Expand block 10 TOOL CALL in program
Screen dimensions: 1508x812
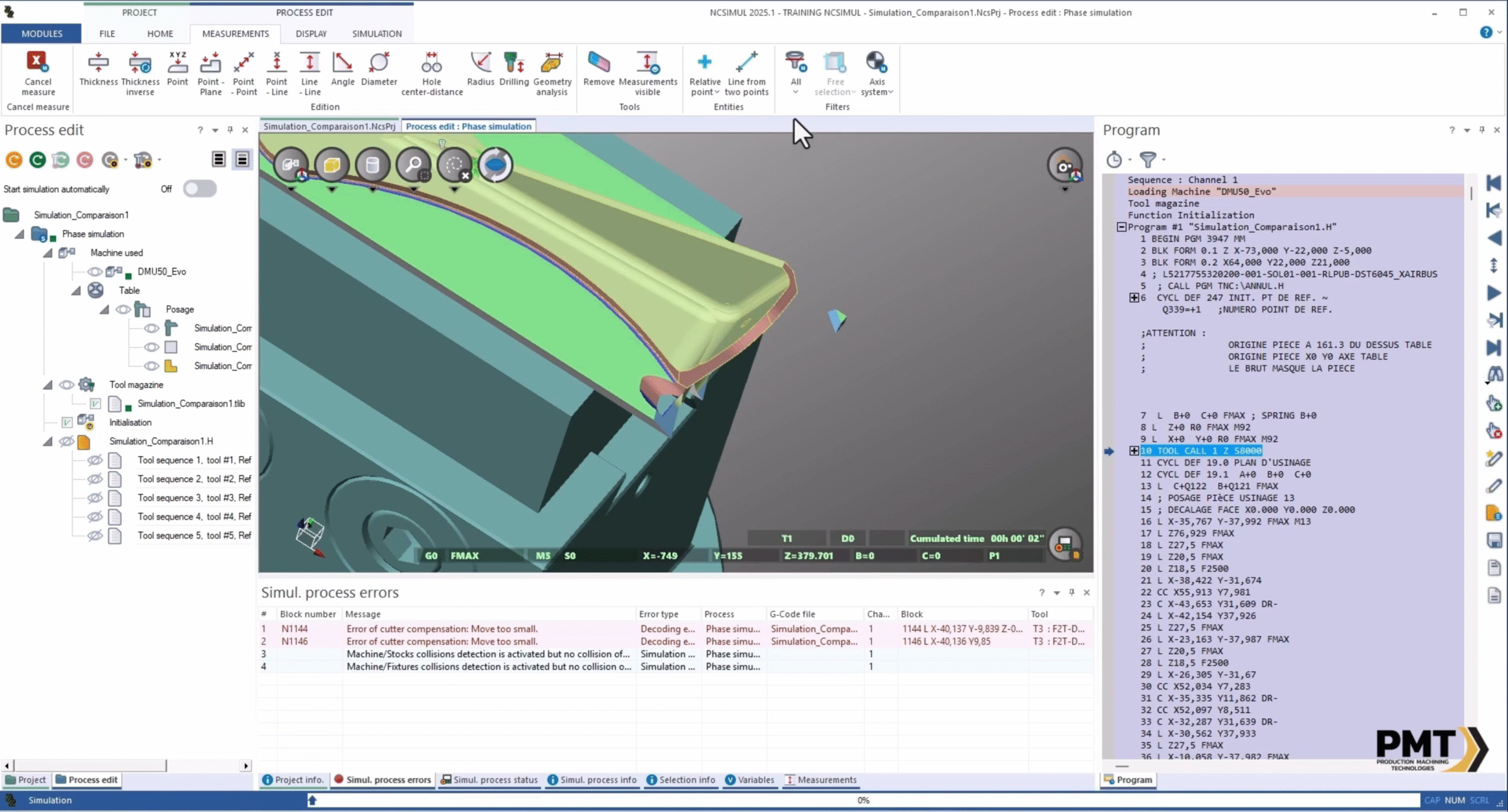(x=1134, y=451)
